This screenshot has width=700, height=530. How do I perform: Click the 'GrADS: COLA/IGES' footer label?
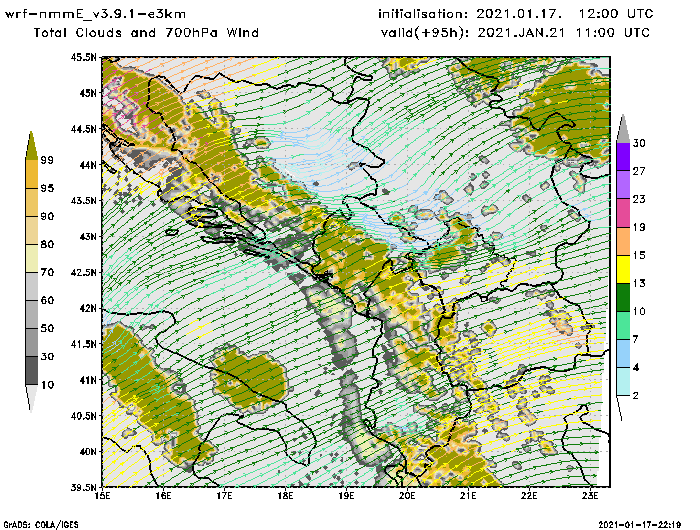(41, 525)
